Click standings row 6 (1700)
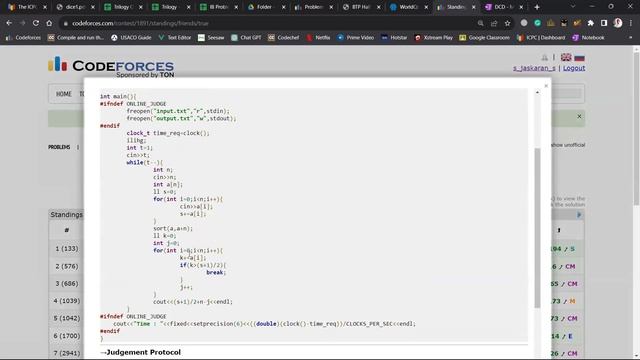640x360 pixels. pos(67,336)
